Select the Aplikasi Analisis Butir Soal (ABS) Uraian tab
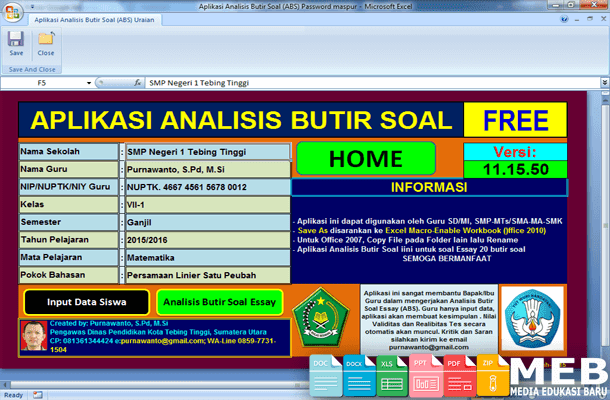 pyautogui.click(x=94, y=20)
